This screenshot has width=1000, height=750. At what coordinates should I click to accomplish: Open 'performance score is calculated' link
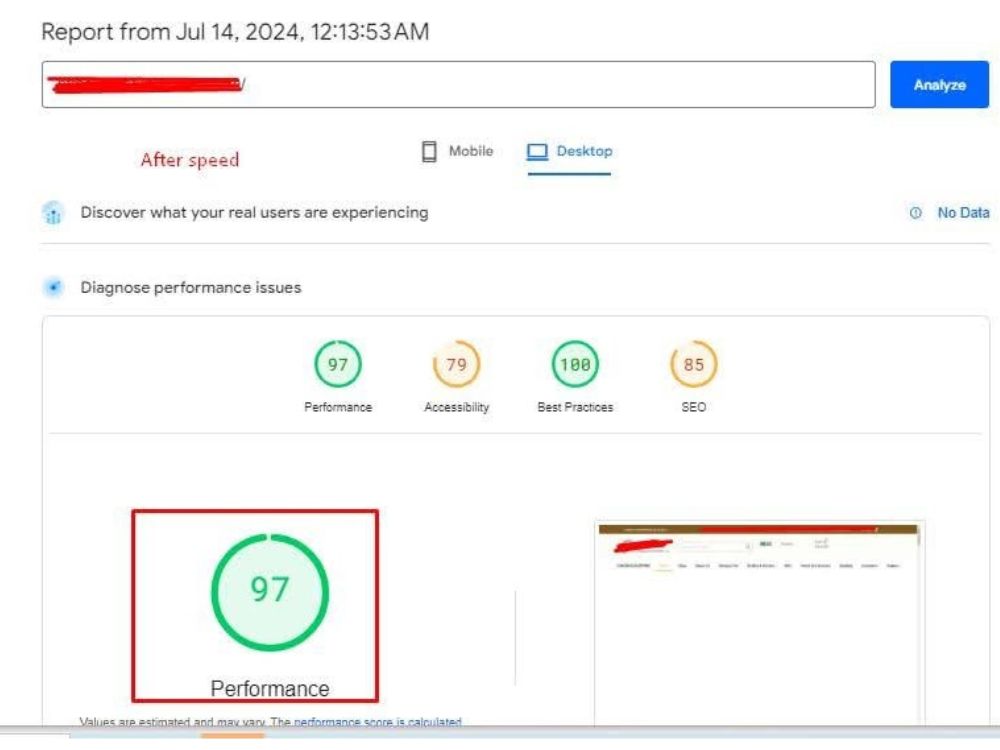pyautogui.click(x=378, y=722)
